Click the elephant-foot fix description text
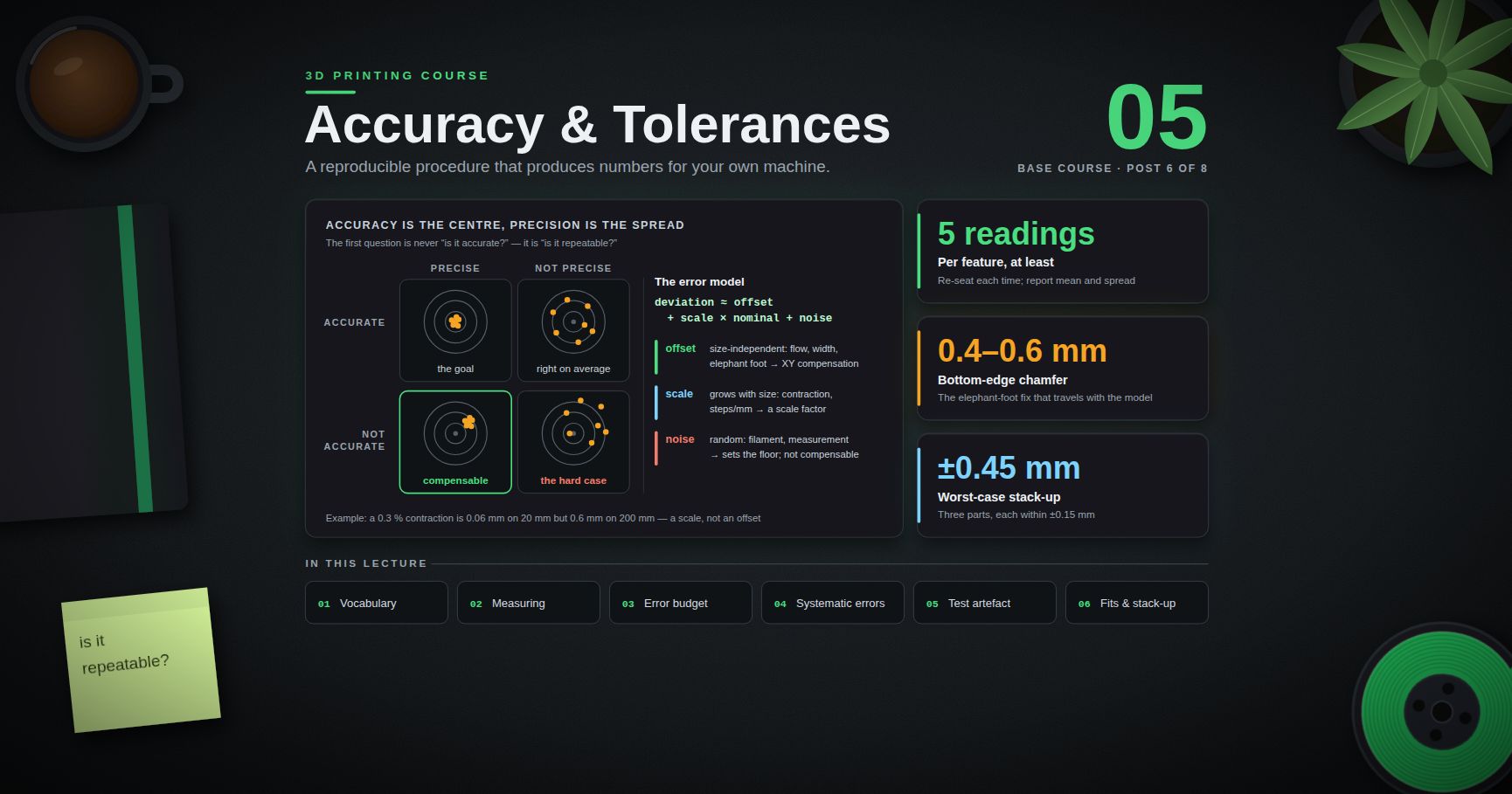 click(1044, 397)
